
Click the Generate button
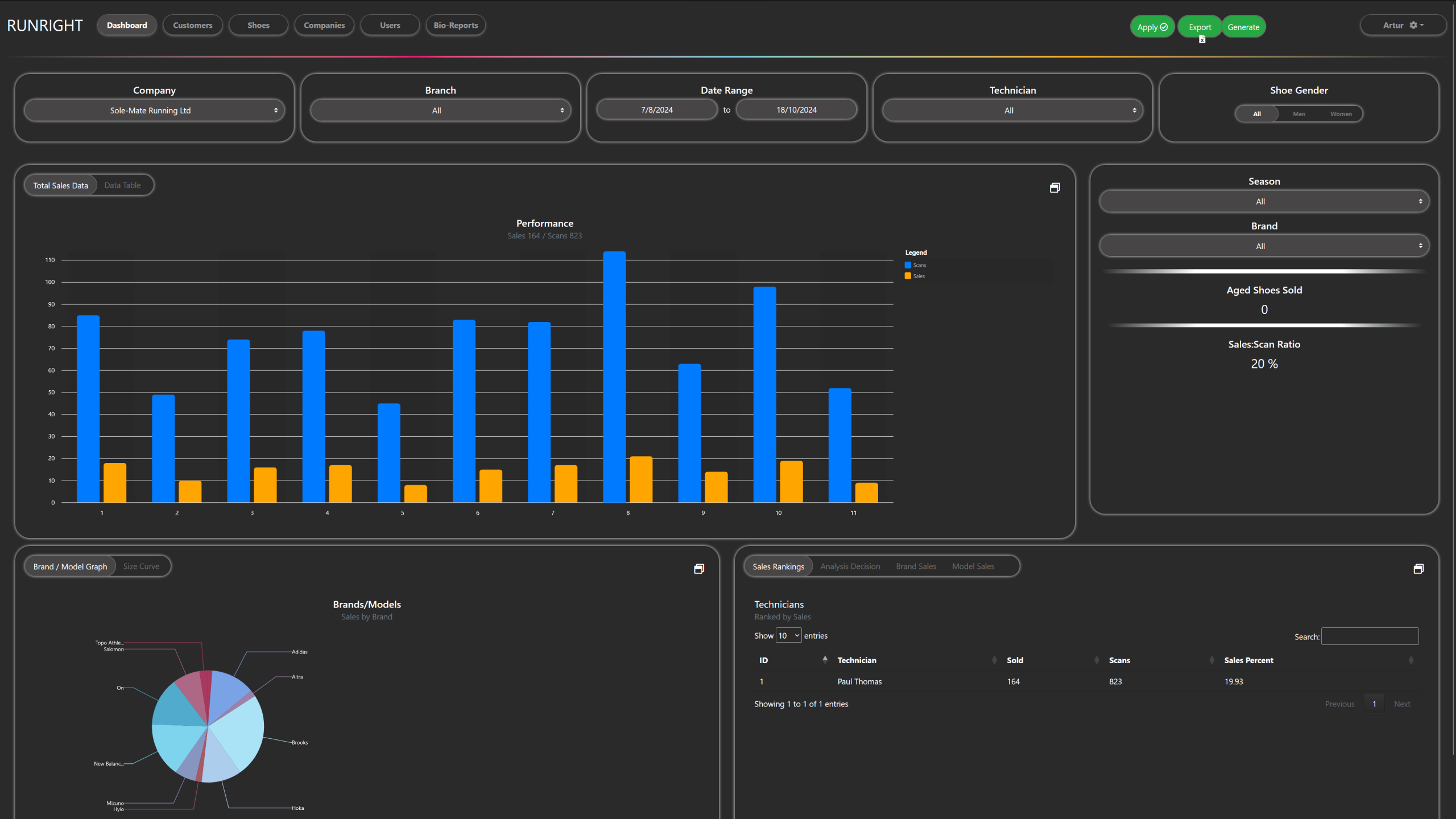(1243, 27)
